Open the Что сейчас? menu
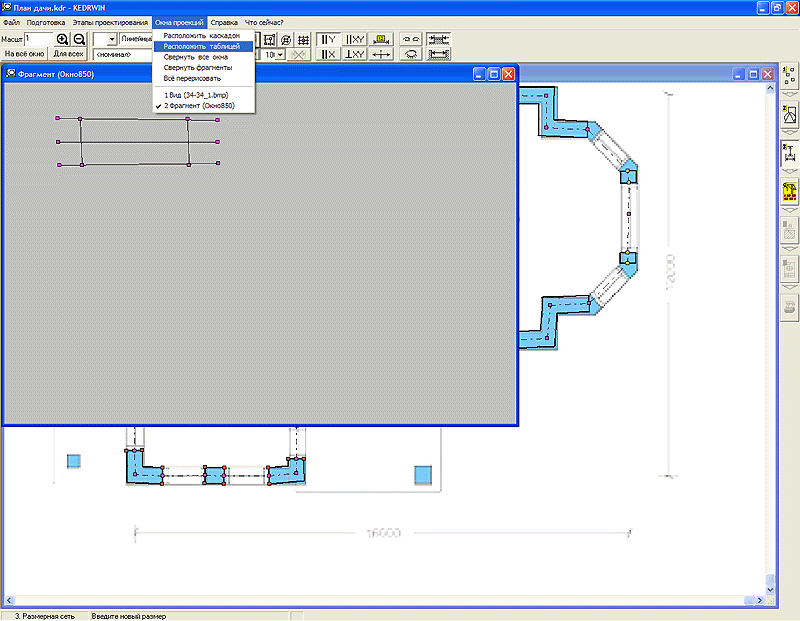800x621 pixels. pyautogui.click(x=264, y=22)
